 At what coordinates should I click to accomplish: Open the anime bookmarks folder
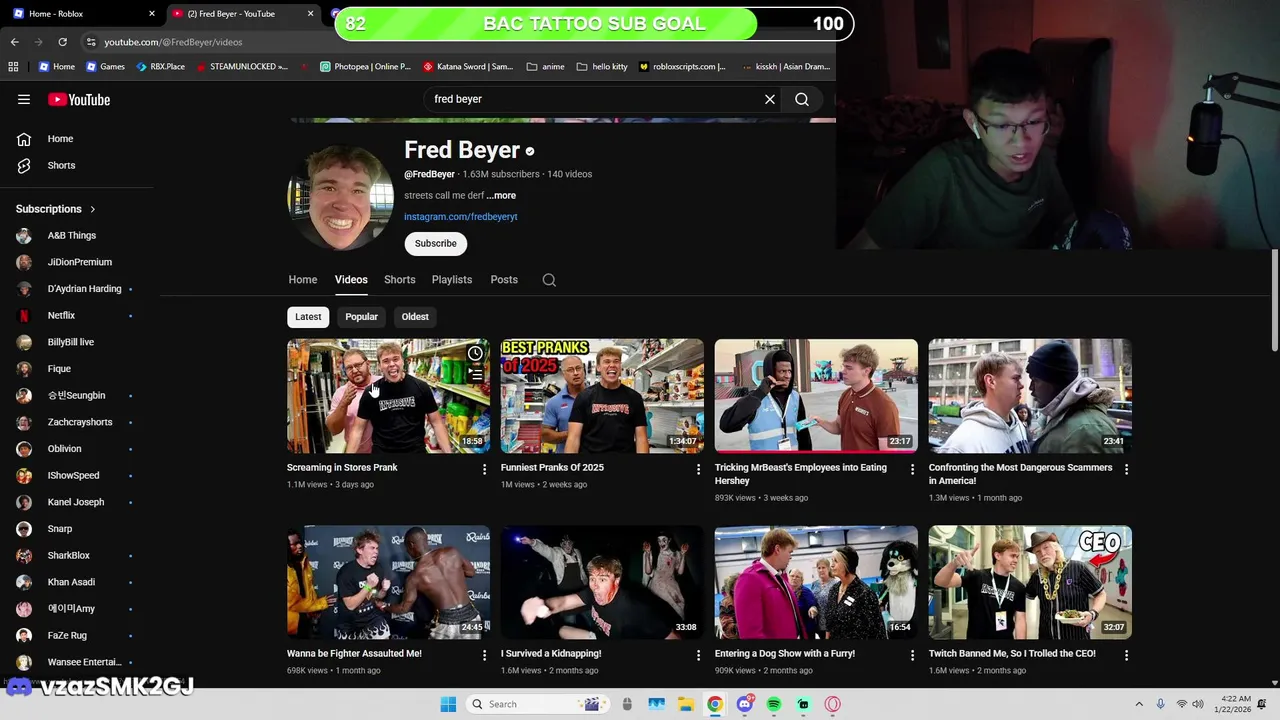(546, 67)
